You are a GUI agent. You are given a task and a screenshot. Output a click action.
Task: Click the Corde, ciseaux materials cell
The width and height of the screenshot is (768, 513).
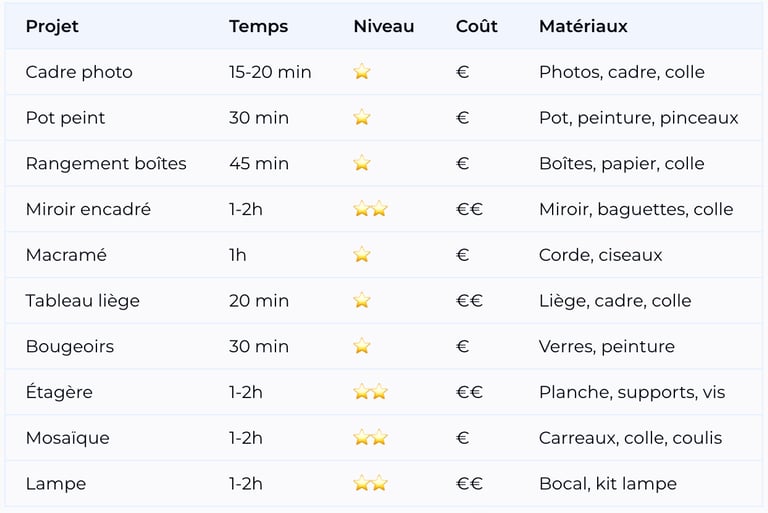tap(600, 255)
